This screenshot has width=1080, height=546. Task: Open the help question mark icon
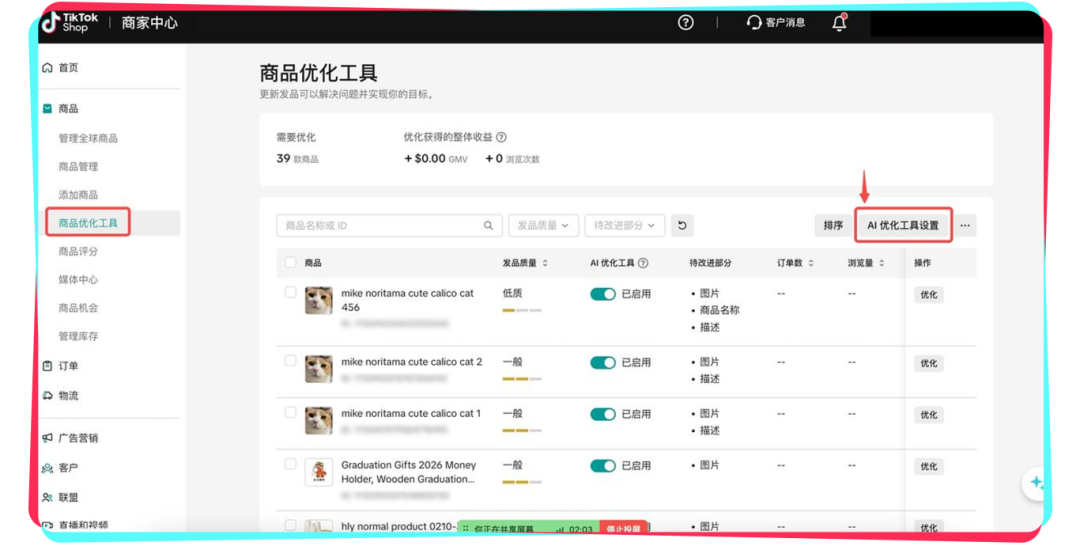685,22
